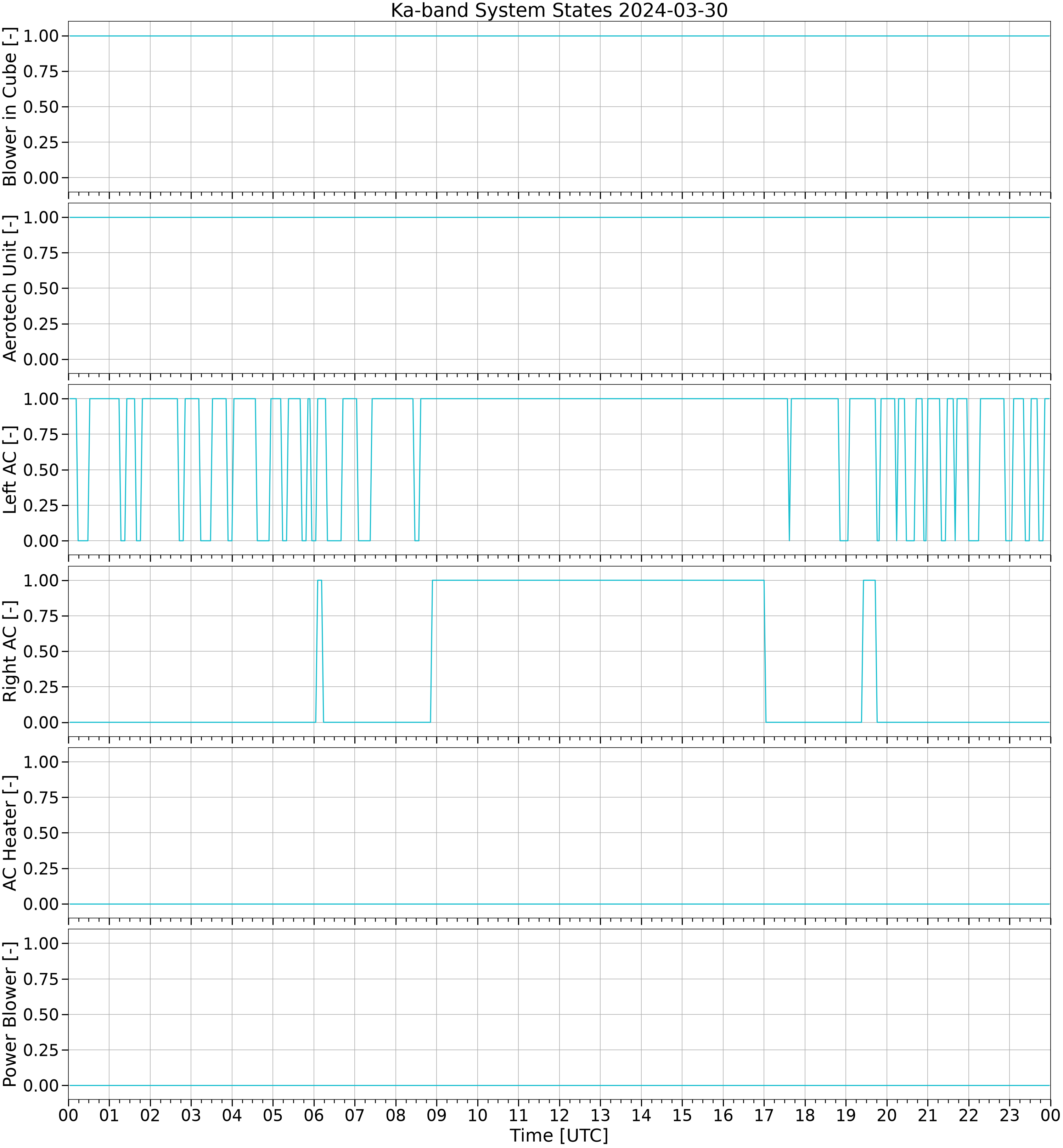Click the 0.50 tick of AC Heater
1063x1148 pixels.
pyautogui.click(x=41, y=833)
